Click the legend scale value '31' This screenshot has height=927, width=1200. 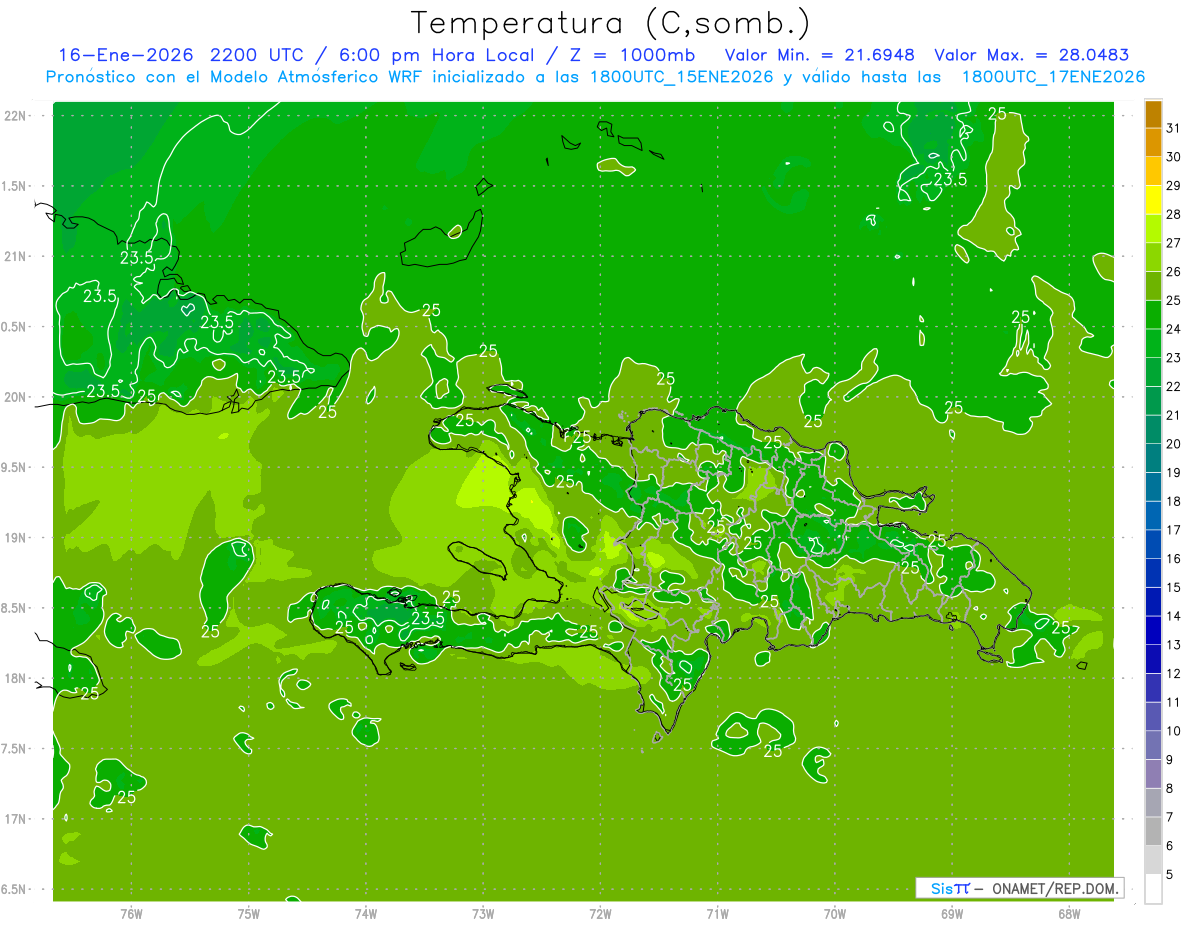coord(1174,128)
